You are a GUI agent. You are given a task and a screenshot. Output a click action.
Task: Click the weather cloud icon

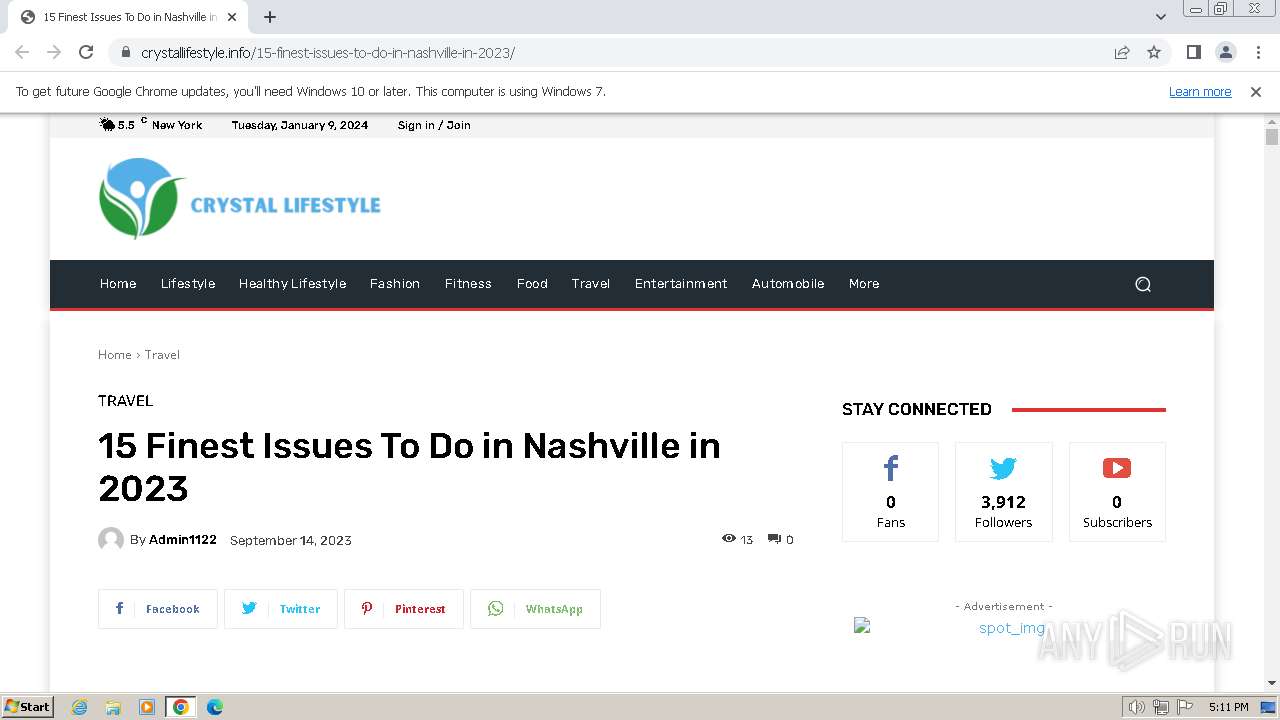(x=107, y=124)
